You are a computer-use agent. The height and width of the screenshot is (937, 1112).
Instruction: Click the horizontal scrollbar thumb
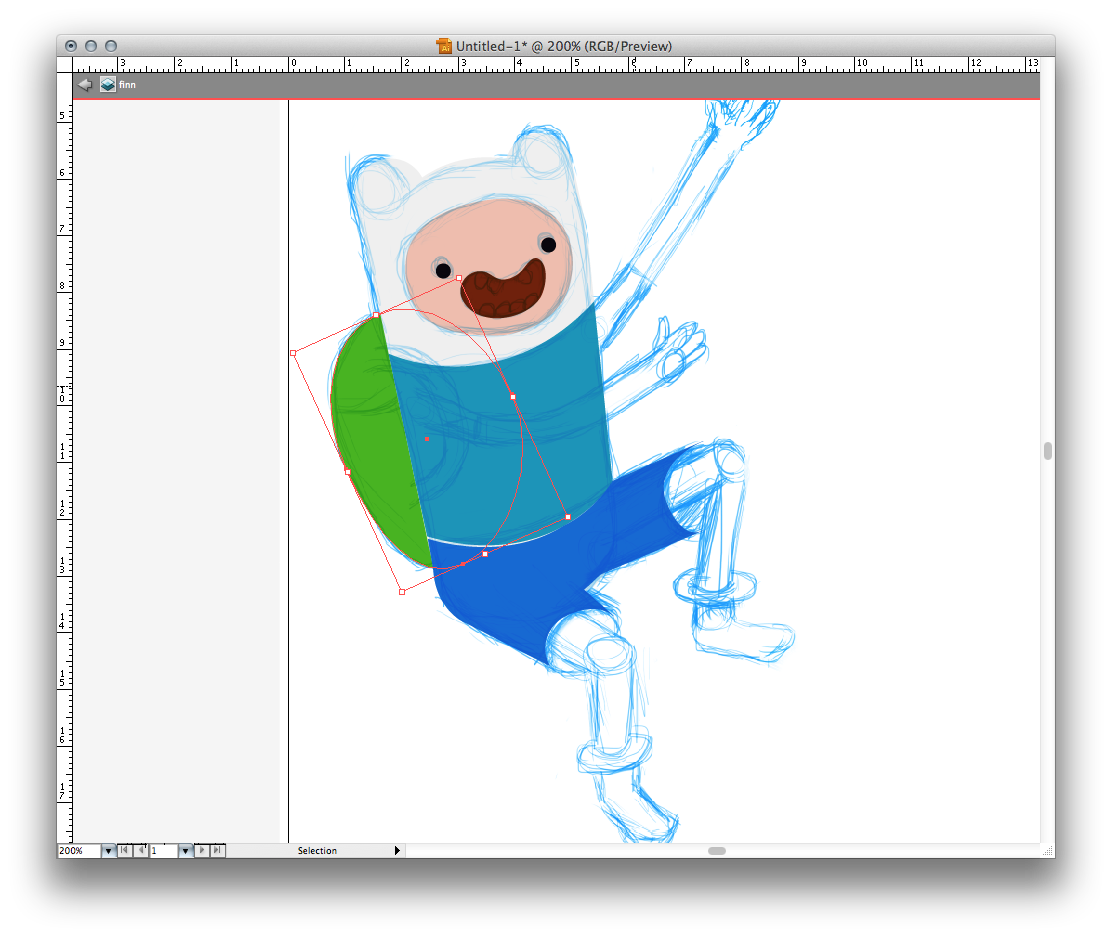click(x=716, y=851)
